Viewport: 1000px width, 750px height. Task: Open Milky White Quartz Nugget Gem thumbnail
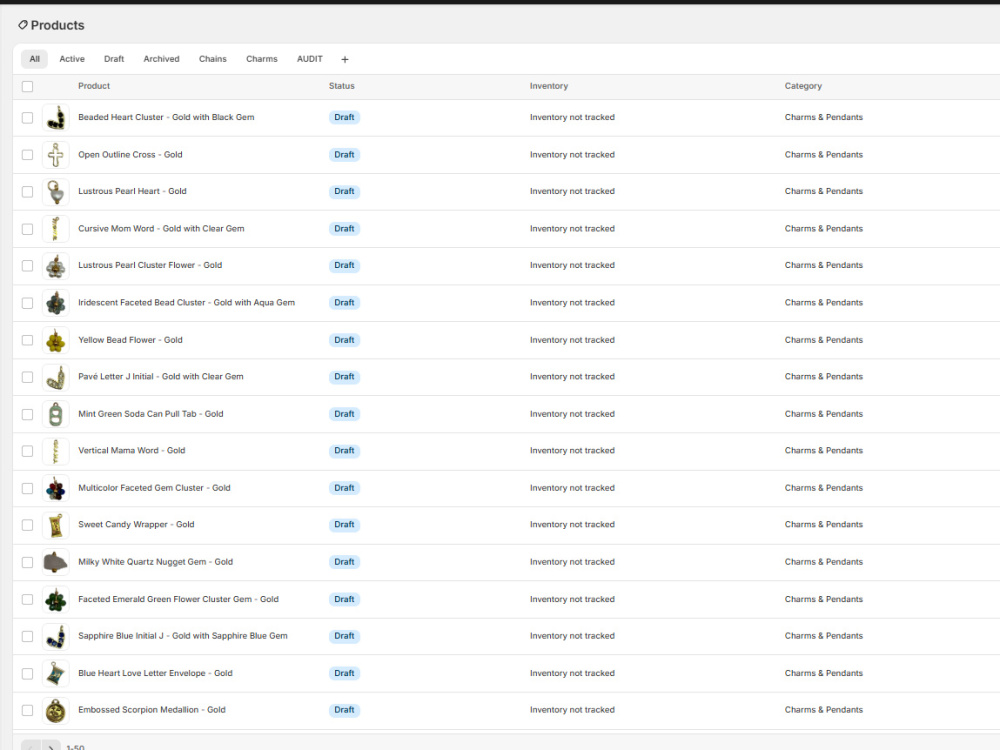click(55, 562)
